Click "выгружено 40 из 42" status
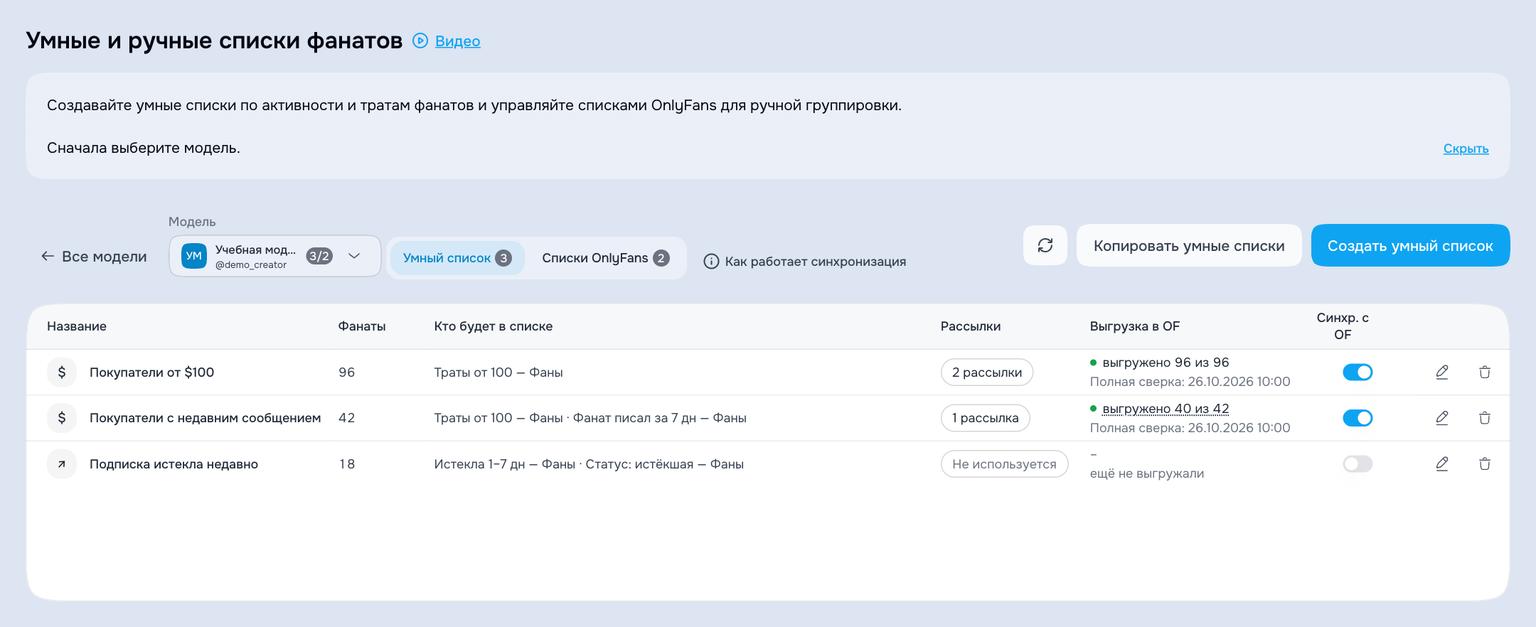This screenshot has height=627, width=1536. point(1165,408)
